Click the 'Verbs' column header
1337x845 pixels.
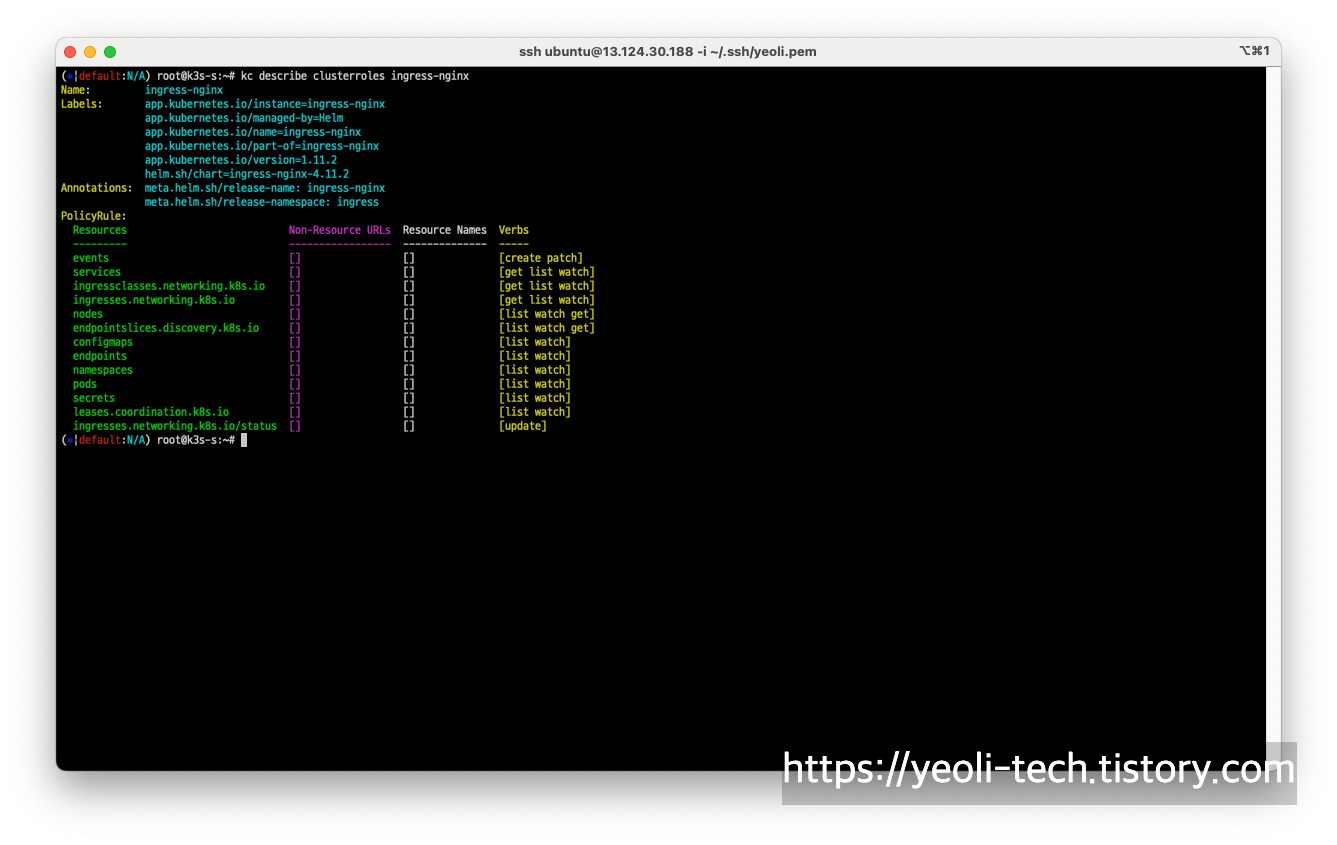[514, 230]
